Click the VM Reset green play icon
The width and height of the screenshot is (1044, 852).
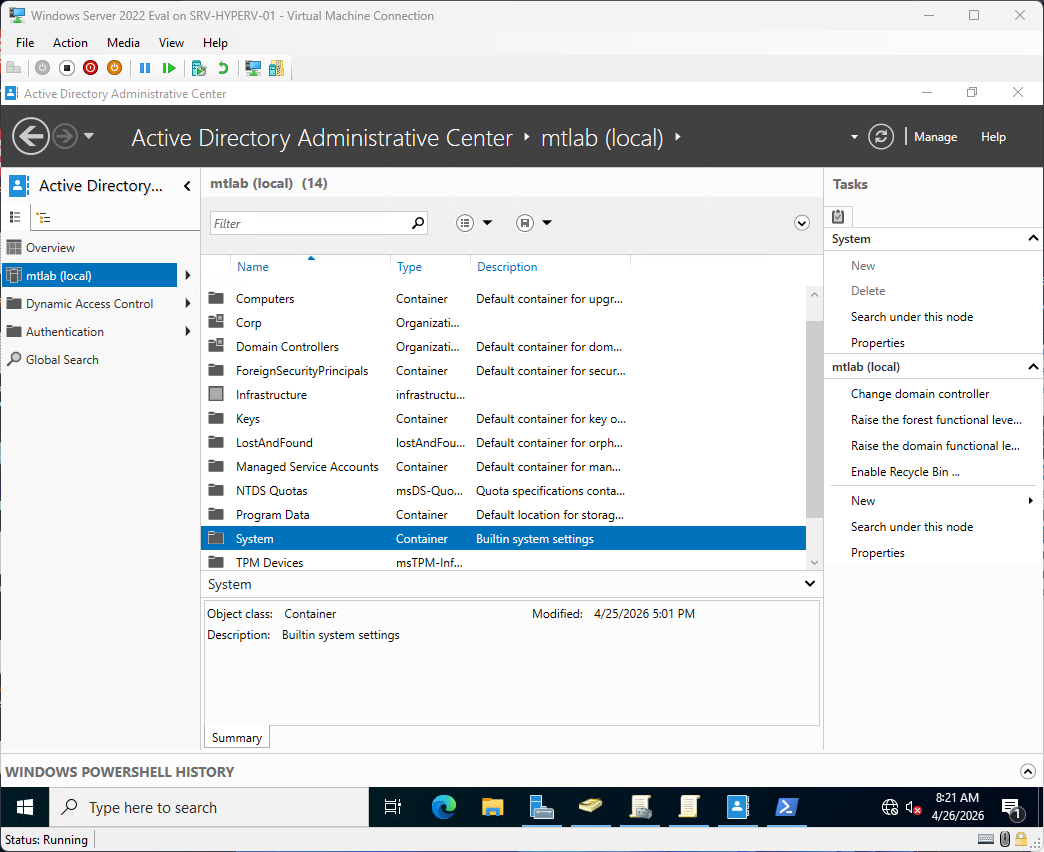click(x=168, y=68)
